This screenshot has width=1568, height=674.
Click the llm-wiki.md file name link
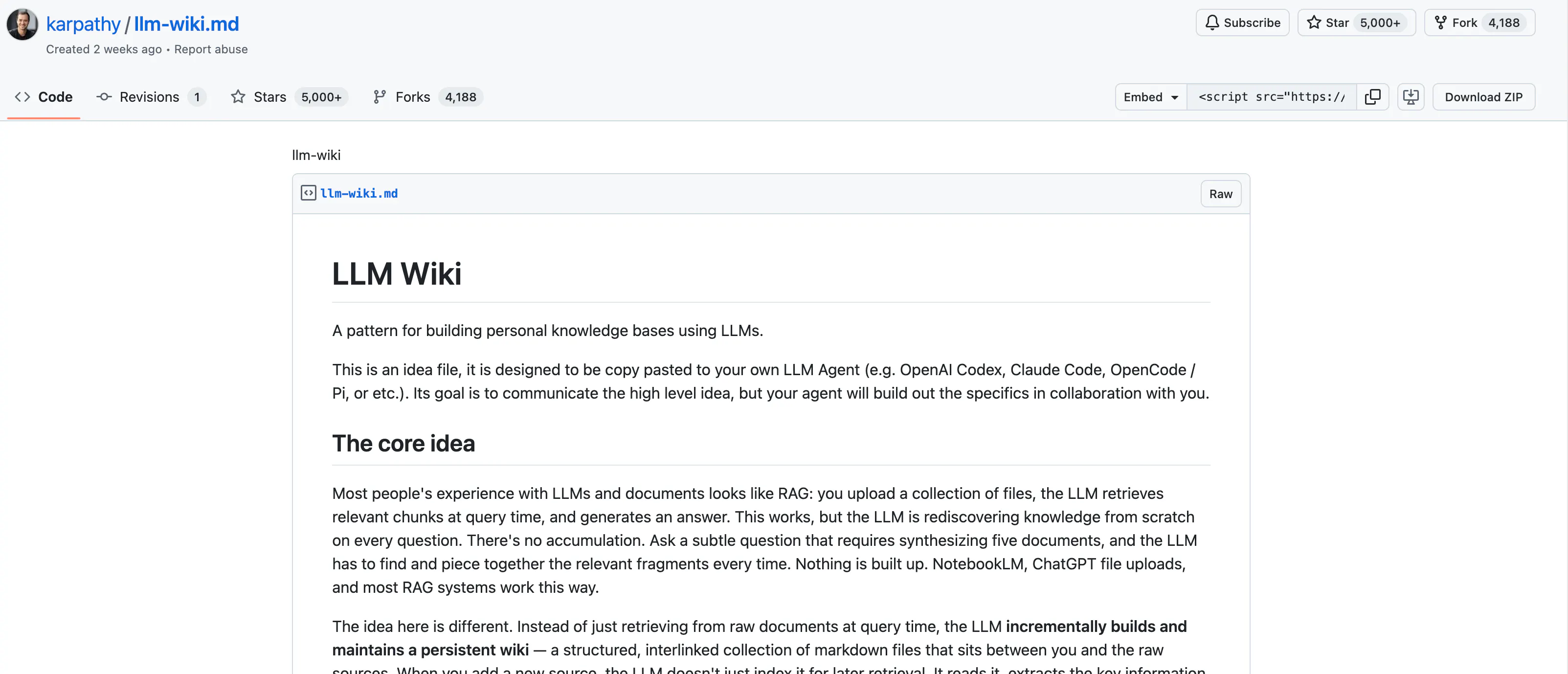[359, 193]
